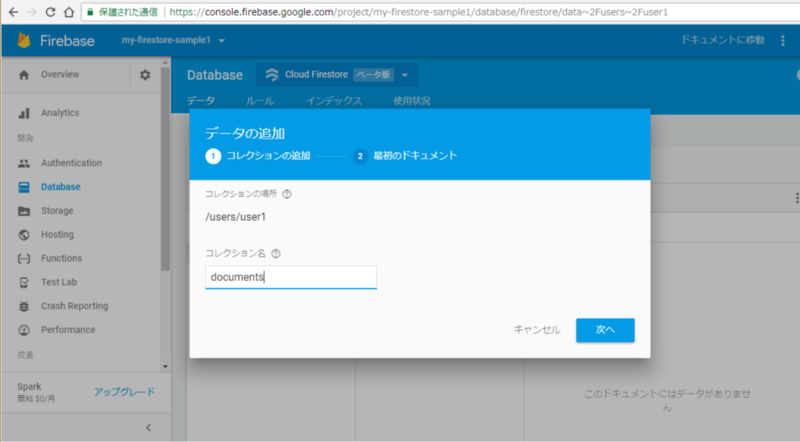The width and height of the screenshot is (800, 442).
Task: Collapse the sidebar with the chevron
Action: [148, 427]
